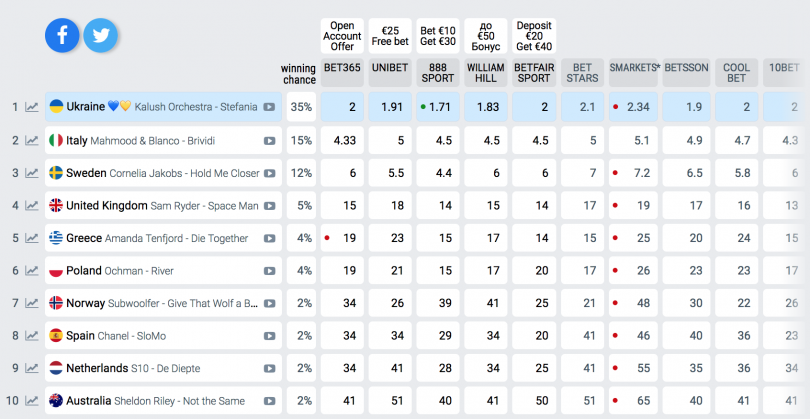
Task: Open odds graph icon for Norway
Action: coord(33,303)
